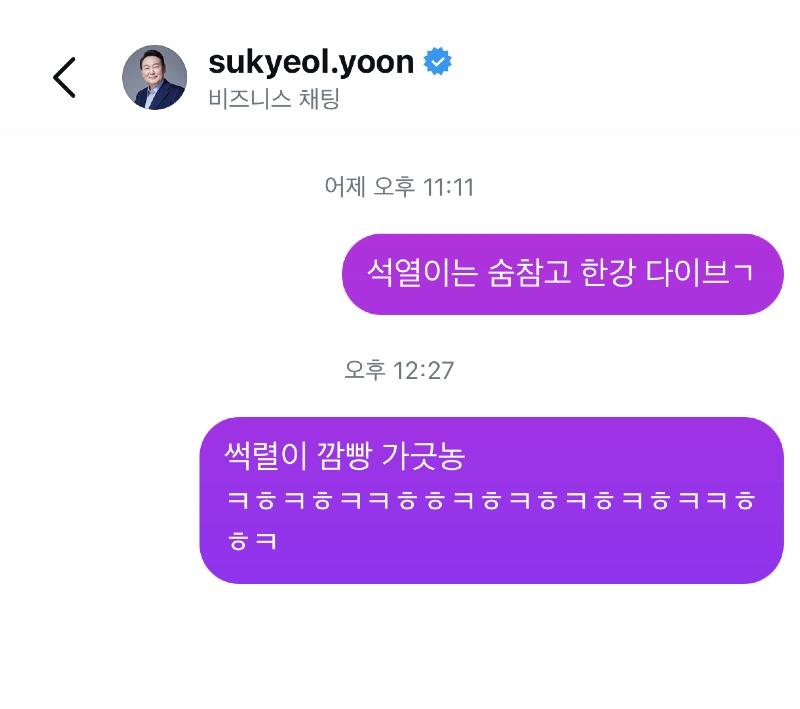Open the sukyeol.yoon profile picture
Screen dimensions: 800x709
155,78
